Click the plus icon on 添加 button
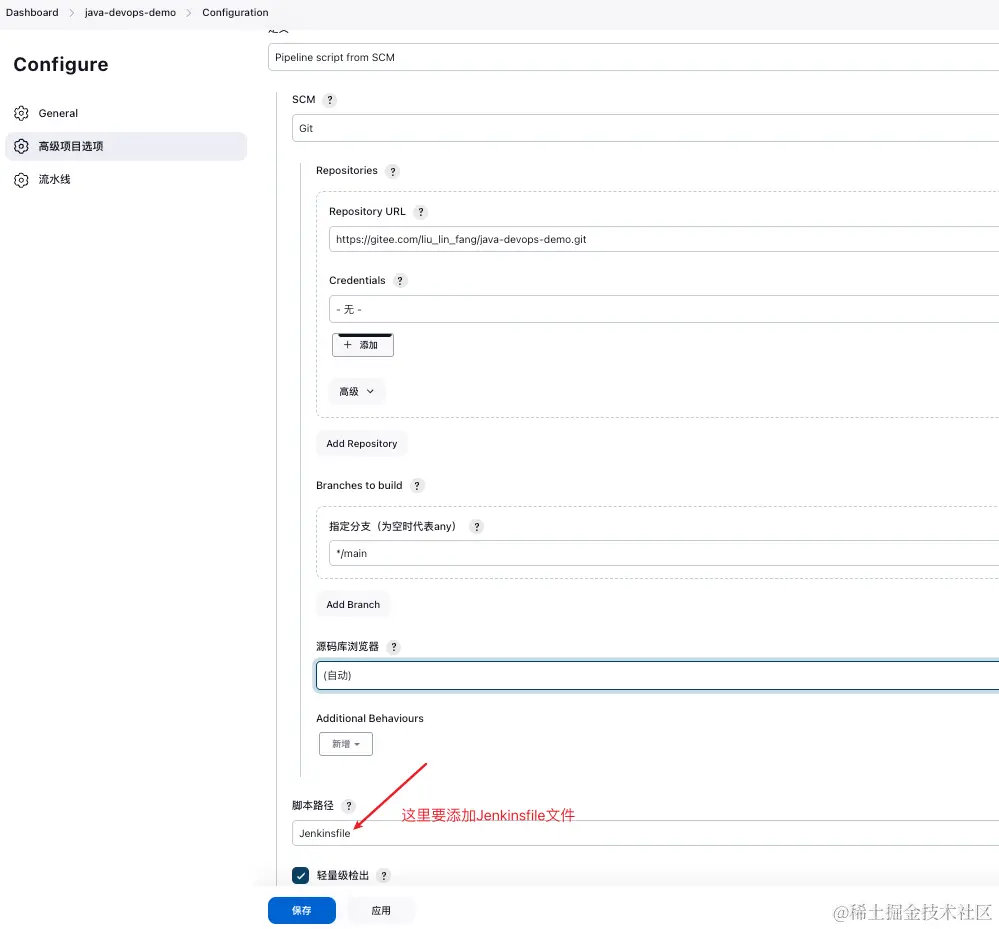This screenshot has height=929, width=999. (347, 345)
